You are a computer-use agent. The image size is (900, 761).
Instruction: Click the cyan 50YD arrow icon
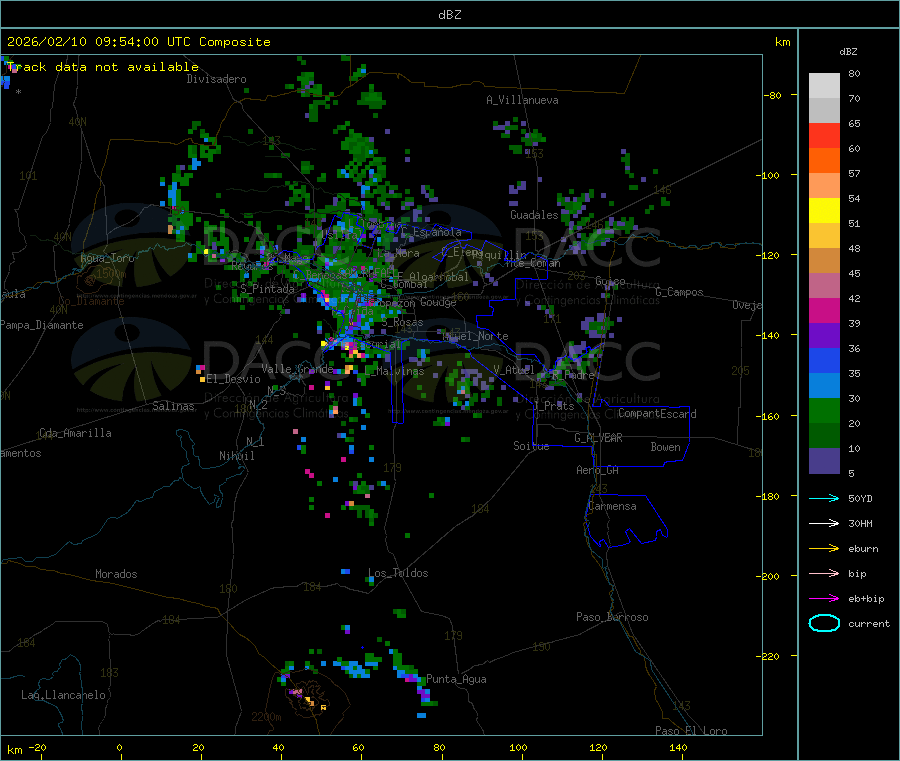tap(824, 498)
